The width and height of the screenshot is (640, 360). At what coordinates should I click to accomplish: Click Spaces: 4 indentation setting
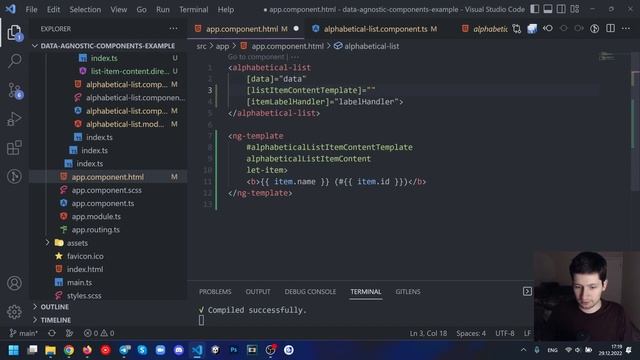point(471,333)
